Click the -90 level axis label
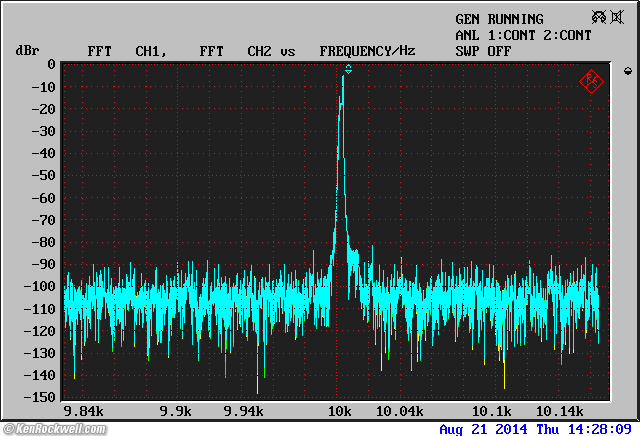The width and height of the screenshot is (640, 436). tap(42, 264)
